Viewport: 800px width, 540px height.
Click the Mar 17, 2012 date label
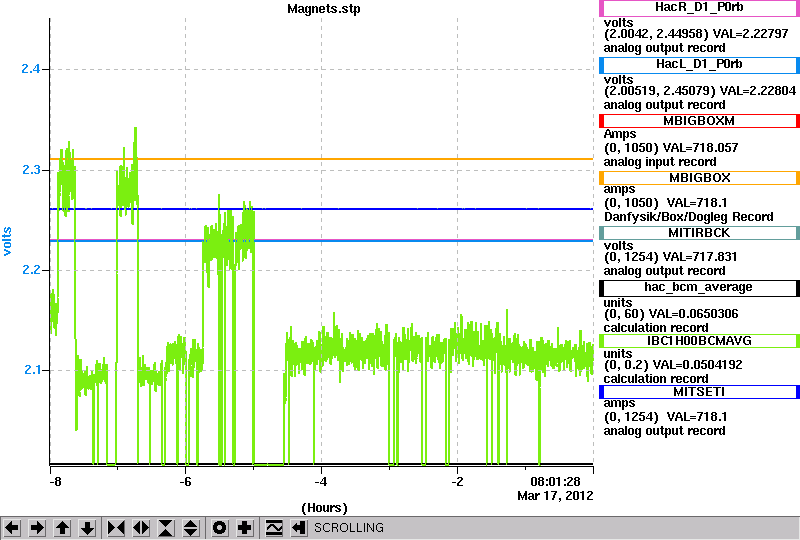click(555, 496)
